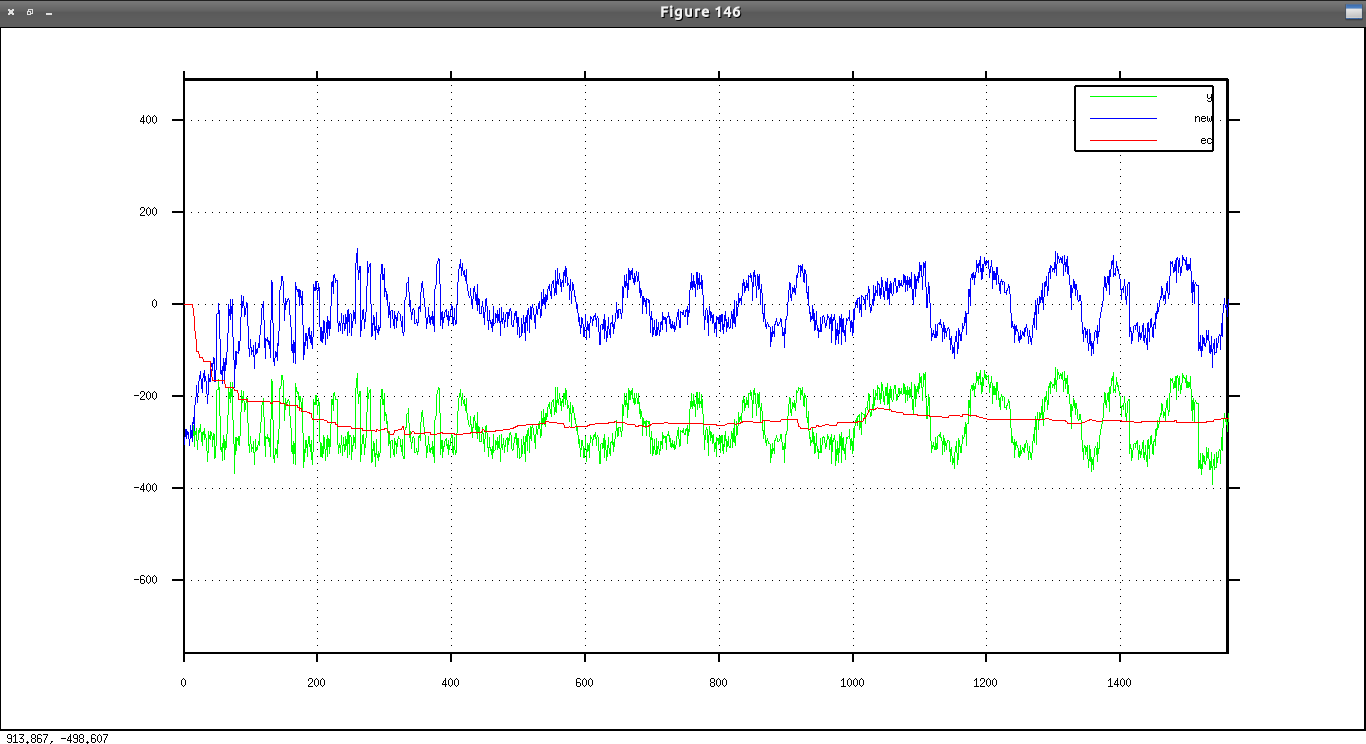1366x744 pixels.
Task: Click the 1400 tick label on x-axis
Action: coord(1119,683)
